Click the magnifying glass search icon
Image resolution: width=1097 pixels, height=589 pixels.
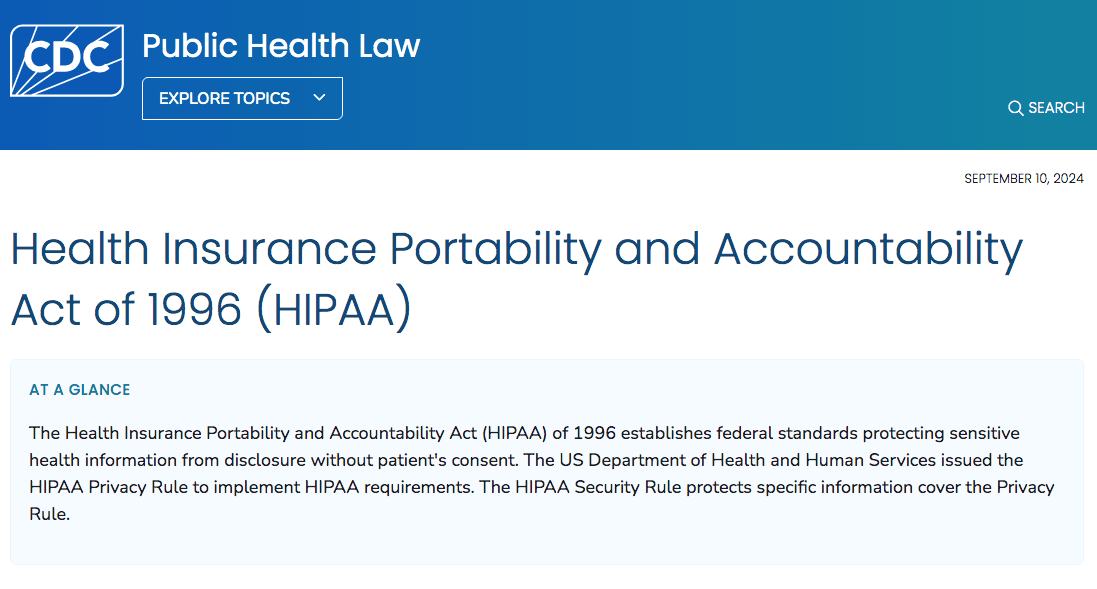pyautogui.click(x=1015, y=108)
